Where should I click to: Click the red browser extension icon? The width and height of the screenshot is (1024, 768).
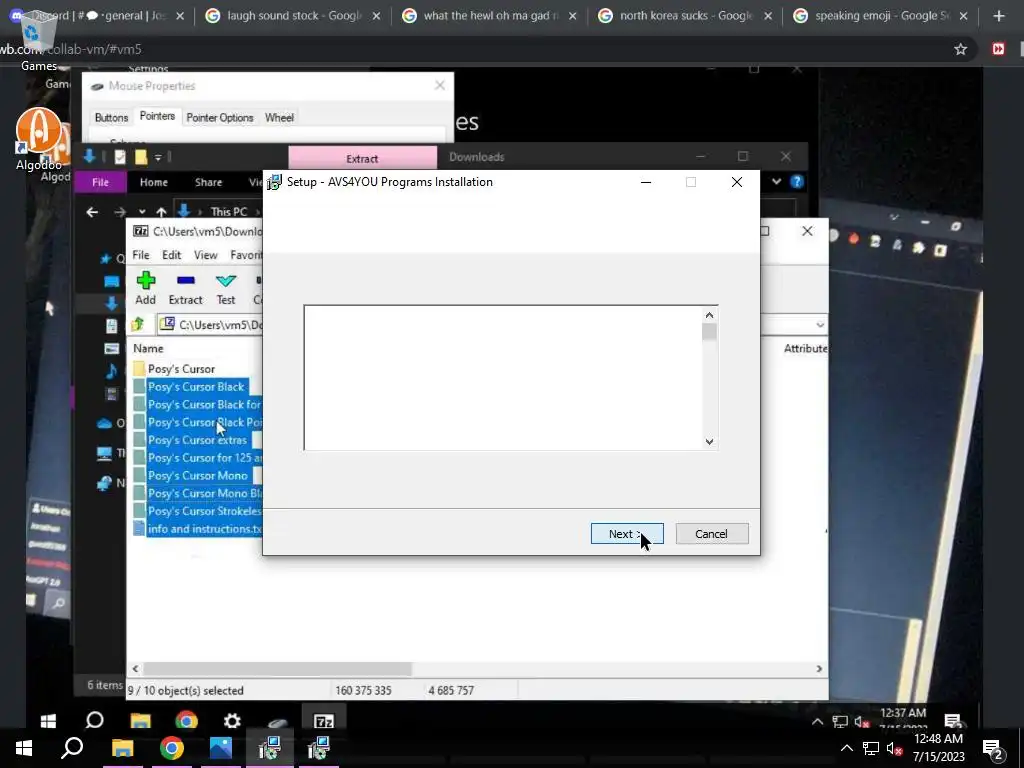pyautogui.click(x=998, y=49)
